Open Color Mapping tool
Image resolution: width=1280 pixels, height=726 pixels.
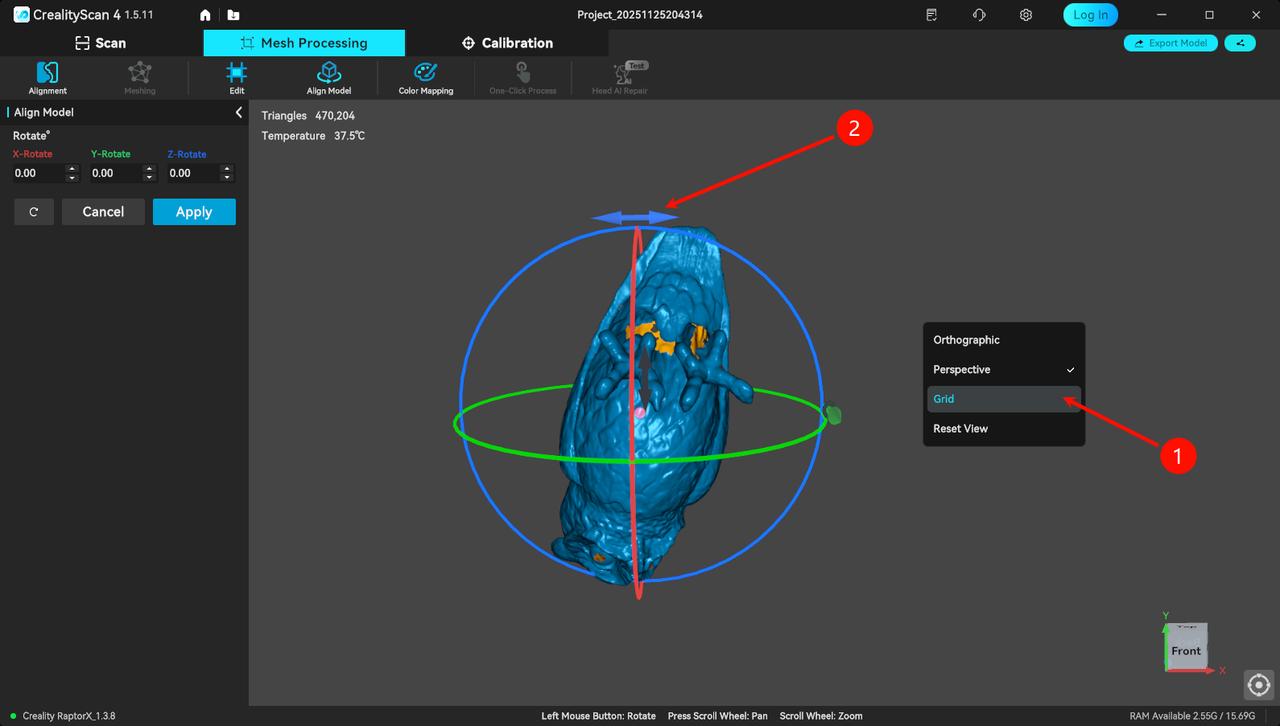click(425, 77)
